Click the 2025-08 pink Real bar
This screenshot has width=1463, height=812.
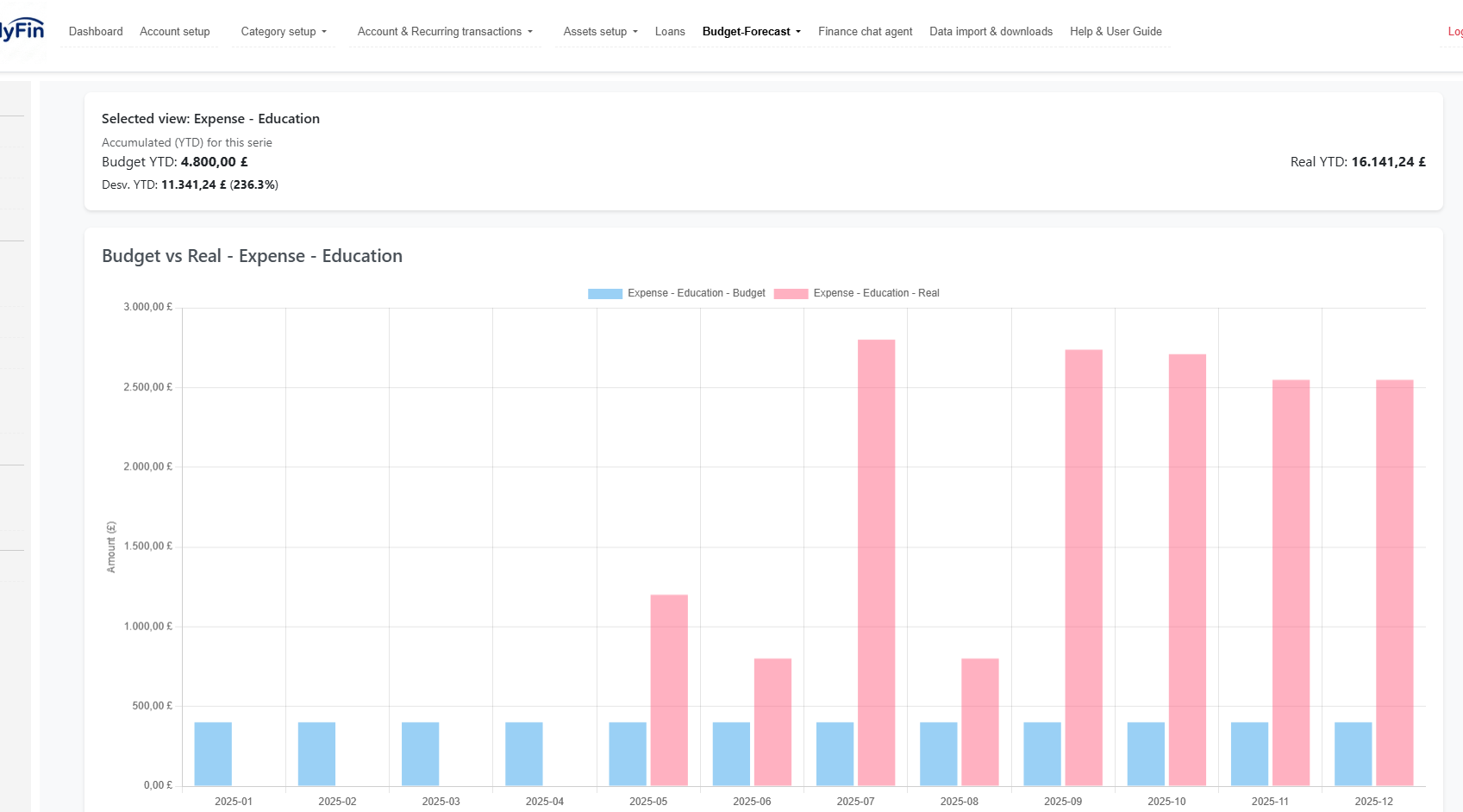(980, 721)
